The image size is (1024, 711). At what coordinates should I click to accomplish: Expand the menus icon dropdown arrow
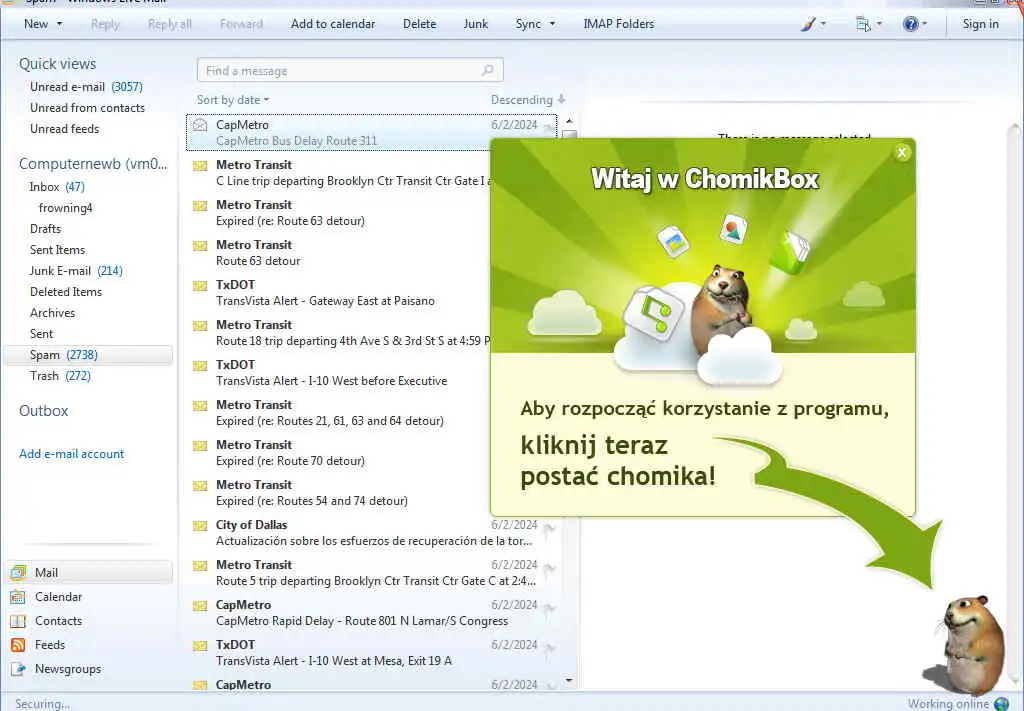(879, 24)
